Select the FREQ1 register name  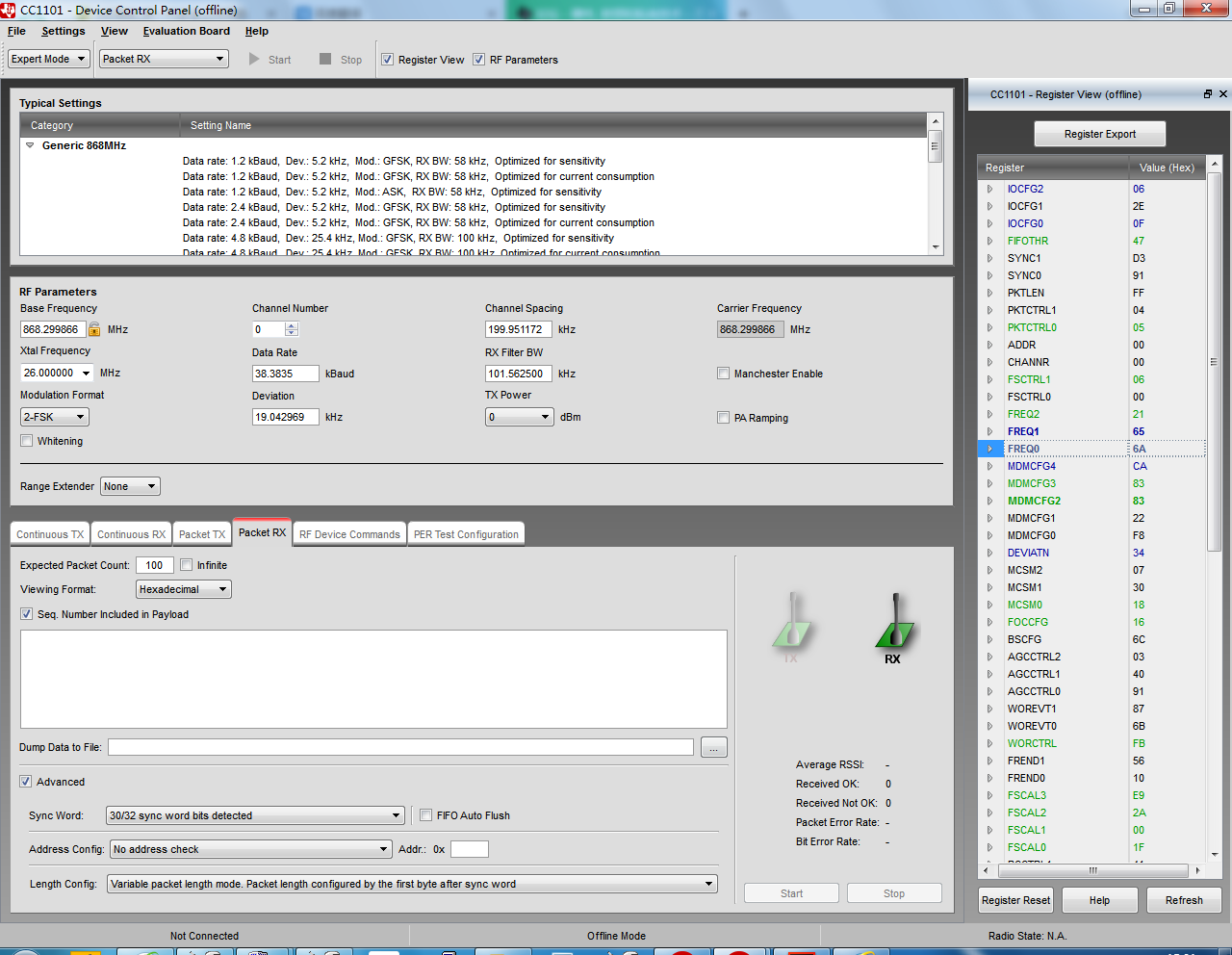click(x=1023, y=431)
